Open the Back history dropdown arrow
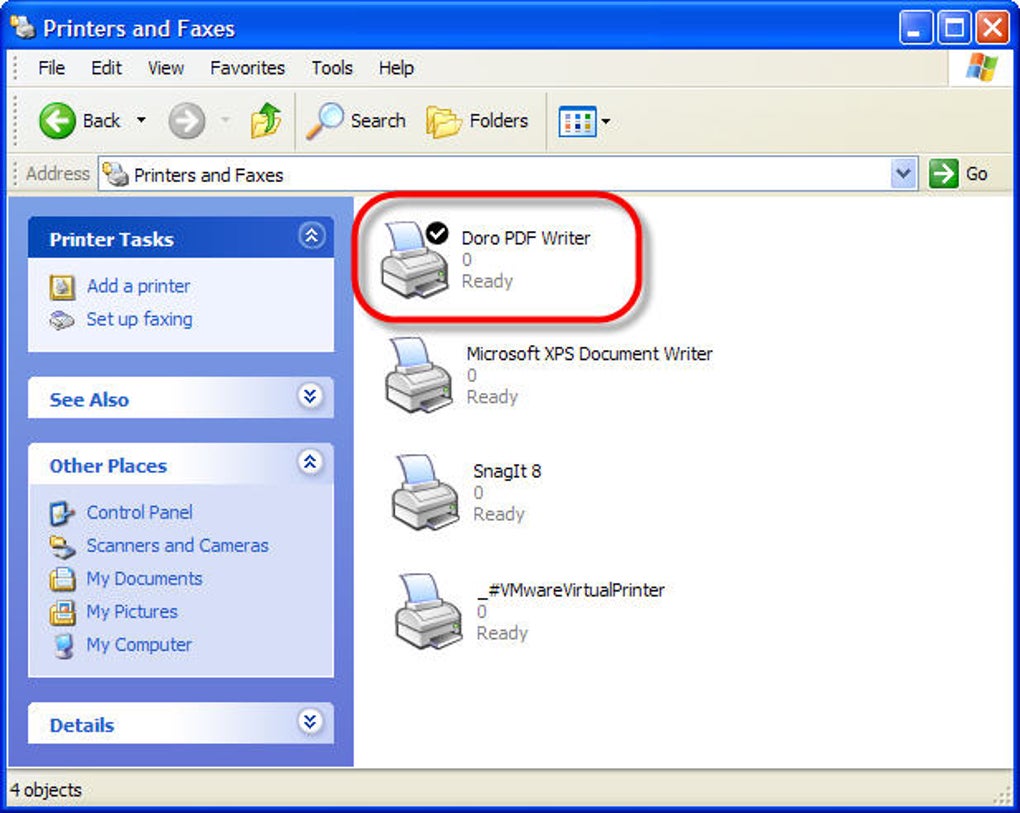This screenshot has width=1020, height=813. coord(141,120)
